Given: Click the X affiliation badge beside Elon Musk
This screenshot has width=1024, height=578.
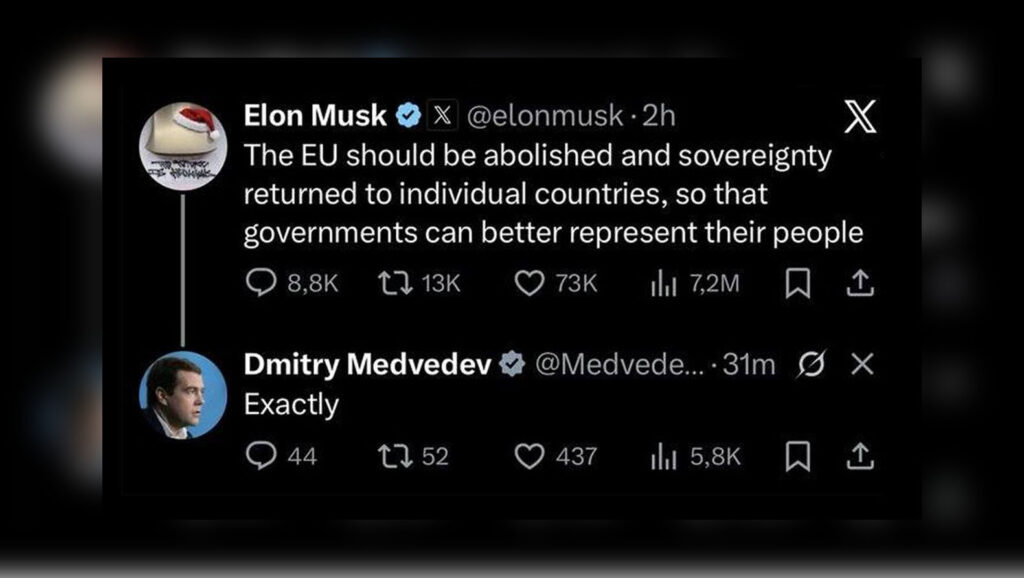Looking at the screenshot, I should click(442, 116).
